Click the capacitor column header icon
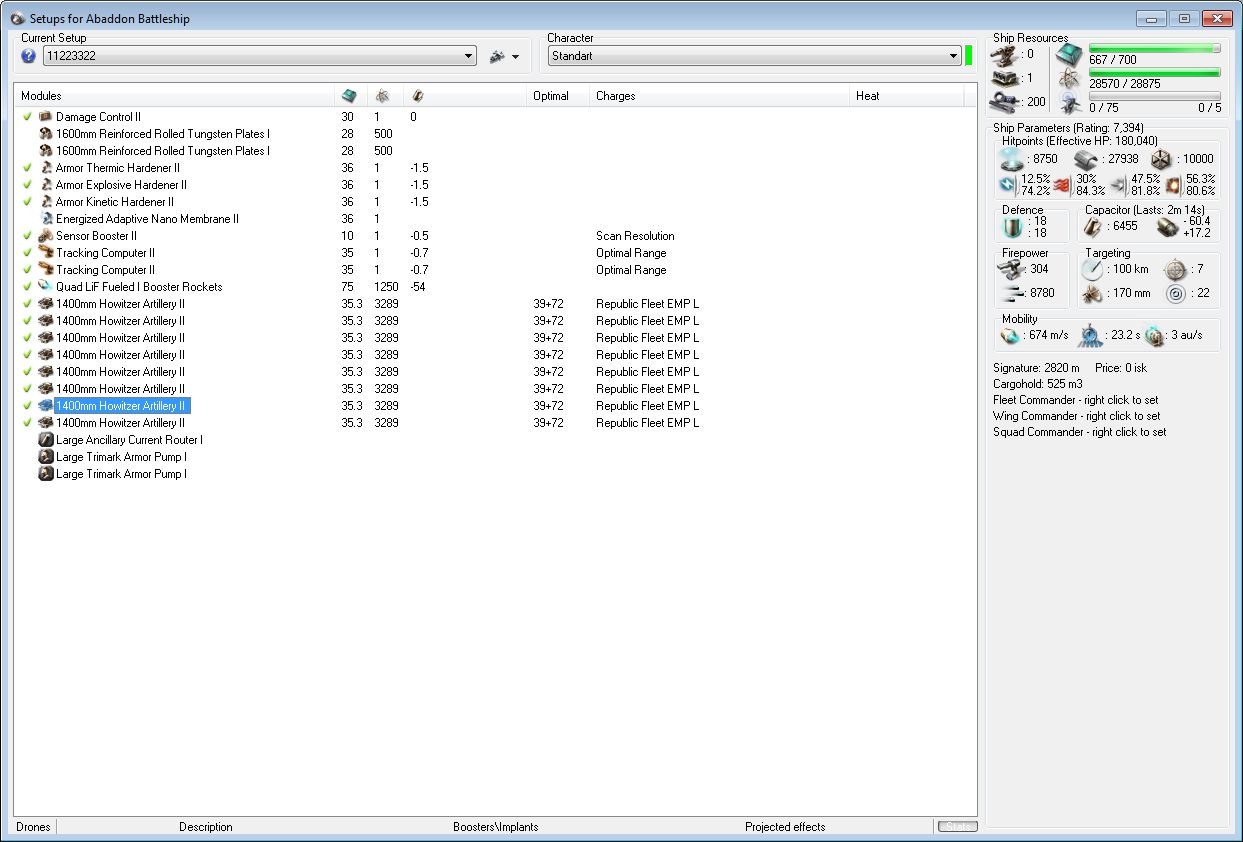The width and height of the screenshot is (1243, 842). 417,96
